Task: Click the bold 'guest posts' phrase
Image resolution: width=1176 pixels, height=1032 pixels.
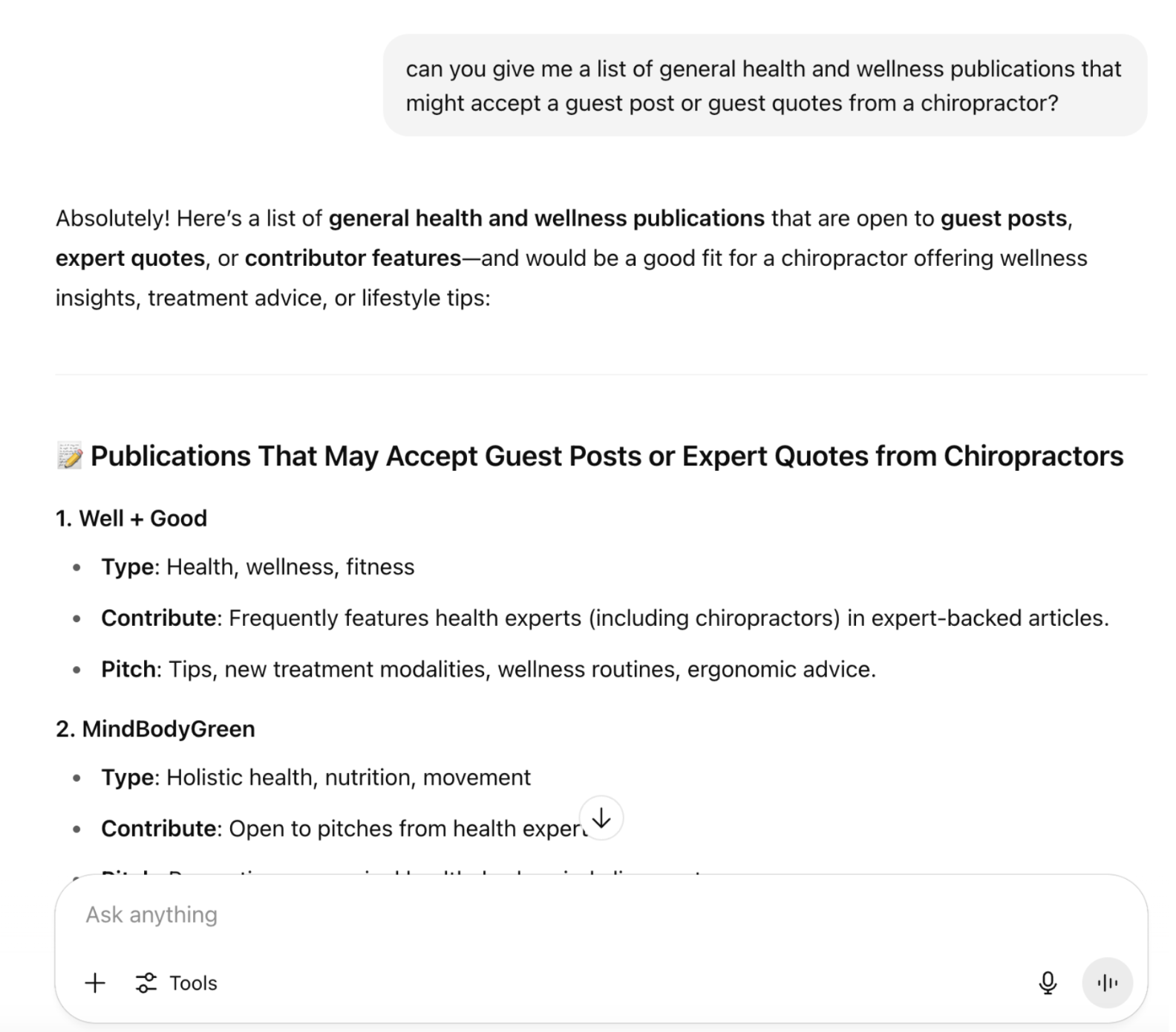Action: 1004,218
